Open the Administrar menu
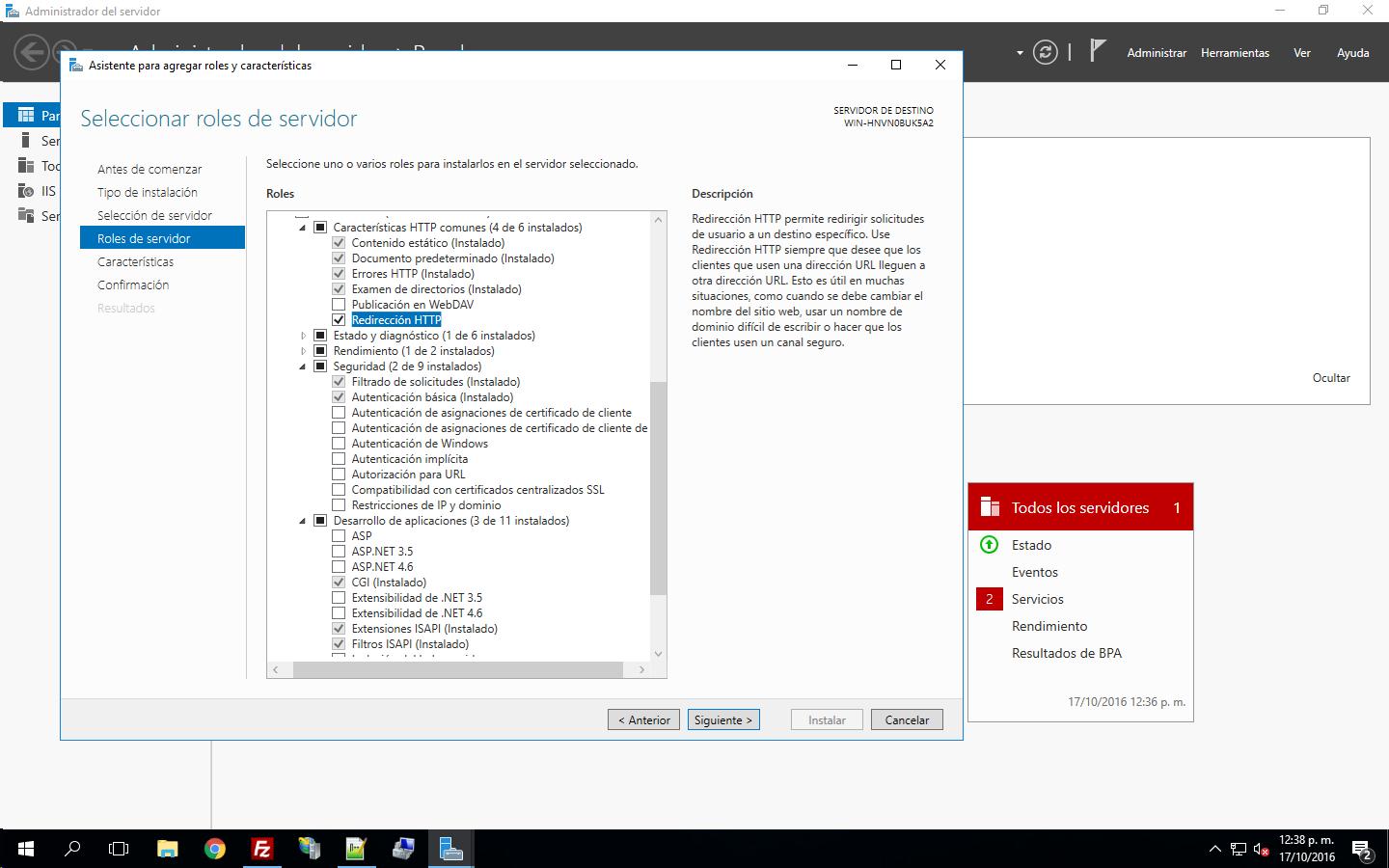This screenshot has width=1389, height=868. 1157,53
